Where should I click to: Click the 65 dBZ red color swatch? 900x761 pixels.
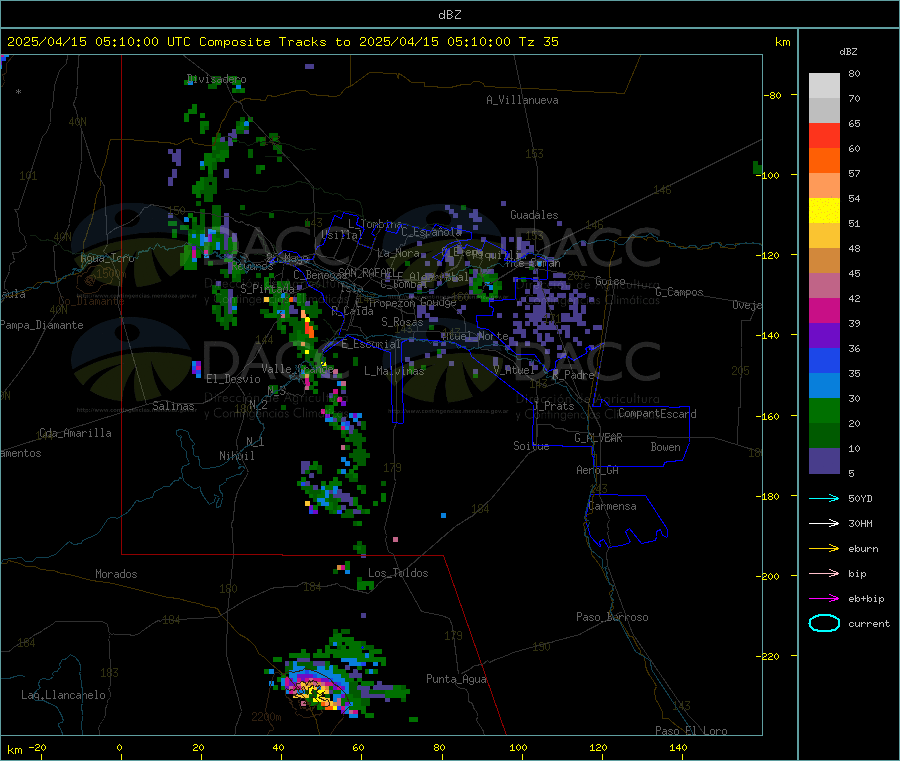tap(824, 135)
